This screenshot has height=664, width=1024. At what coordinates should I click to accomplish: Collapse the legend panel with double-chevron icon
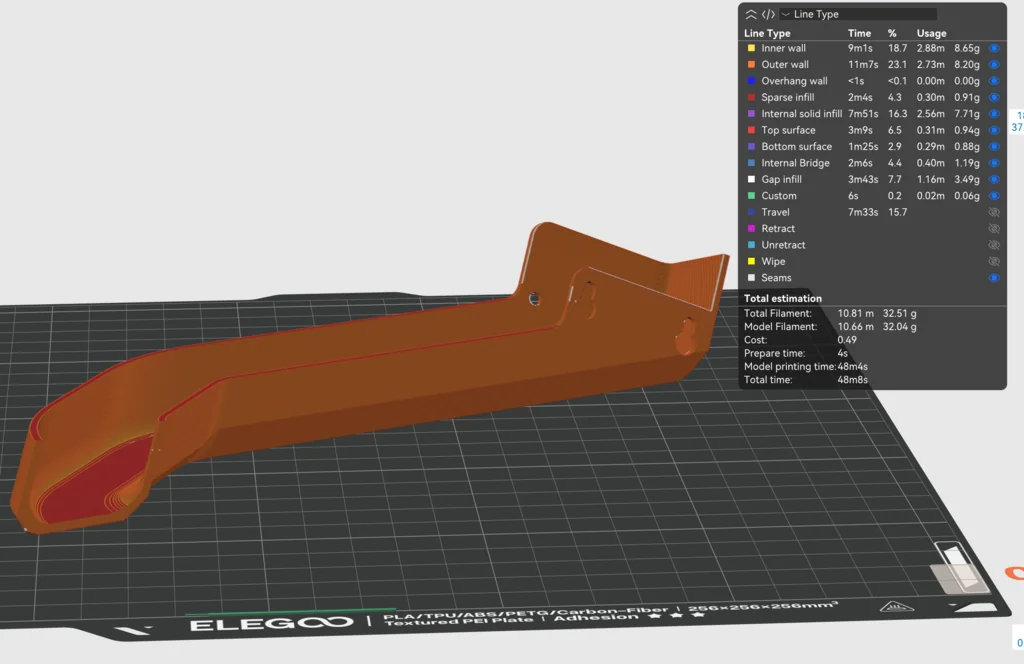(x=751, y=14)
